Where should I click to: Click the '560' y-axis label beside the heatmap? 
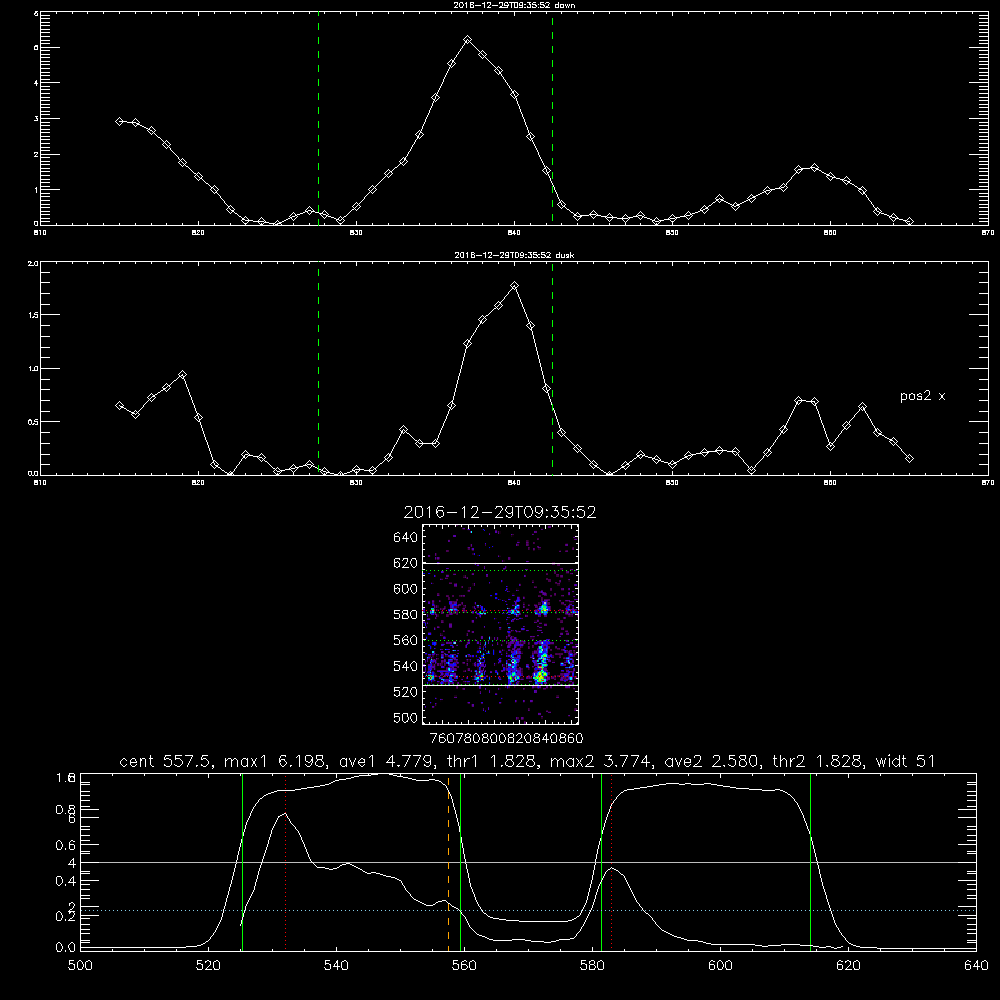point(406,640)
